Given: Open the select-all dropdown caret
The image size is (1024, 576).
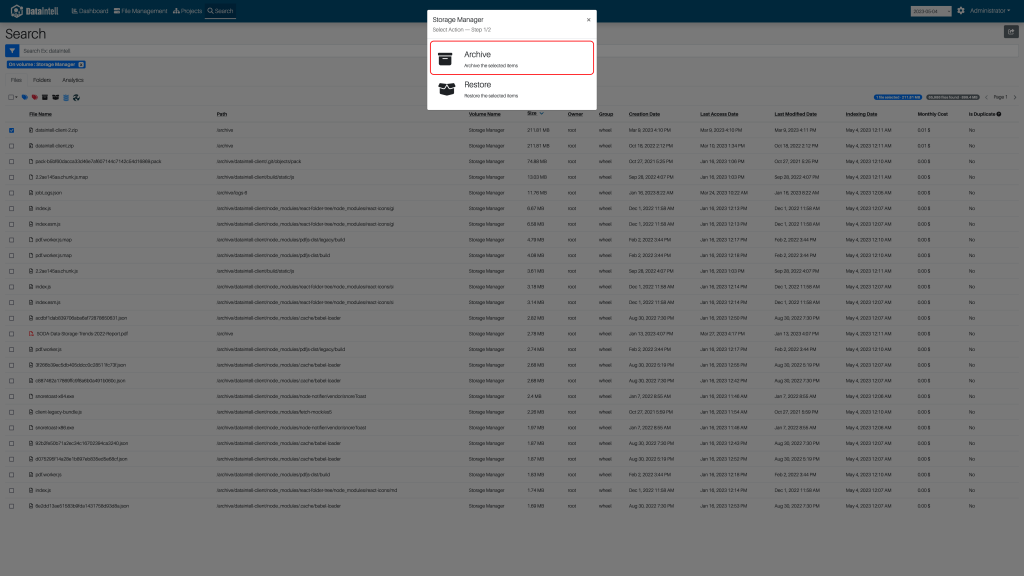Looking at the screenshot, I should coord(16,97).
